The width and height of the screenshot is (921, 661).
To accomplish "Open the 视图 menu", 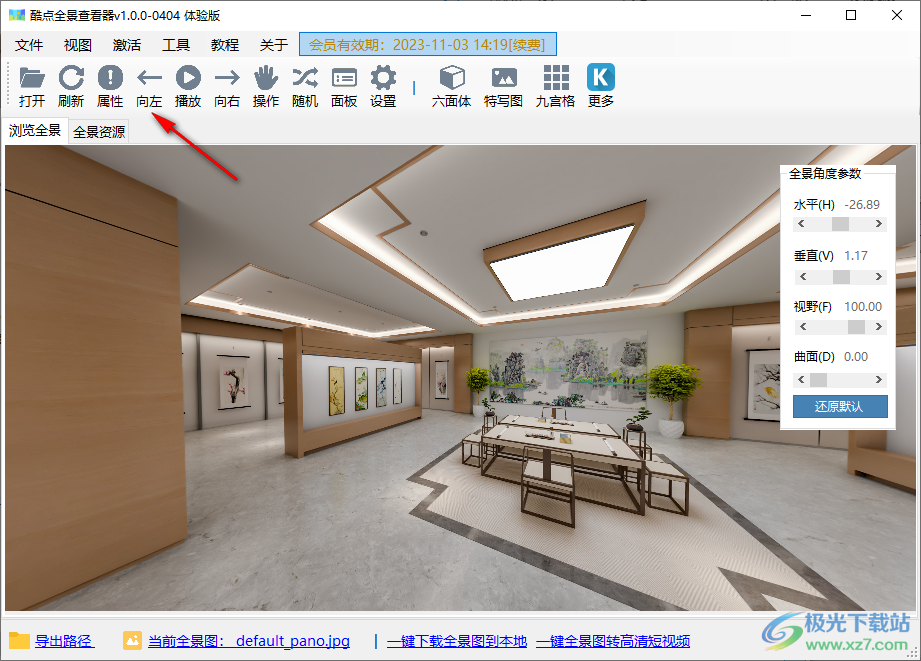I will 78,45.
